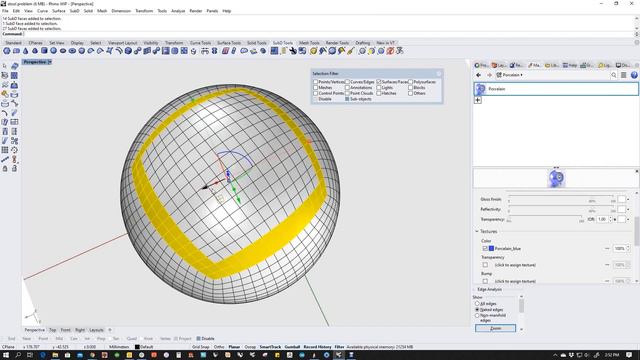
Task: Click Bump's click to assign texture link
Action: pyautogui.click(x=515, y=281)
